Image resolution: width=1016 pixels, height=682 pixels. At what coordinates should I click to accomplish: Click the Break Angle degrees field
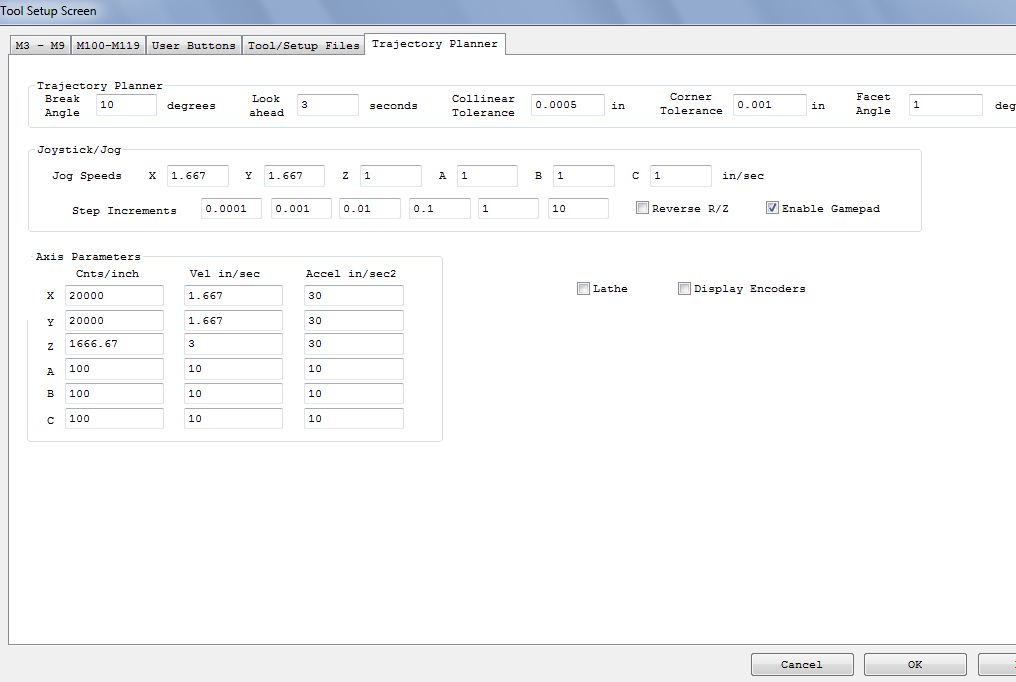[126, 105]
